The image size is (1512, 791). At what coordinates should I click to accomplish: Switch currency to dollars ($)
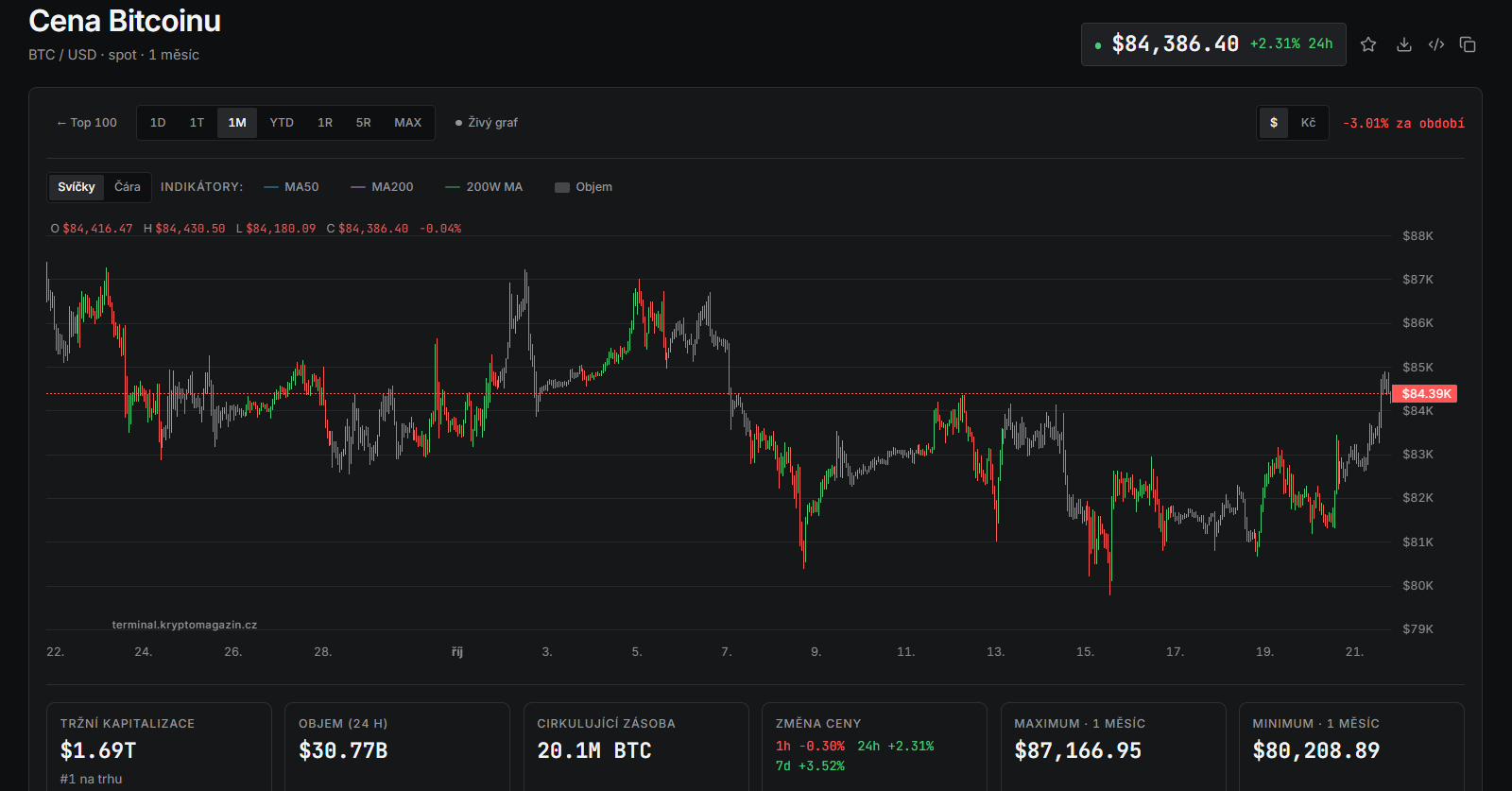point(1274,123)
